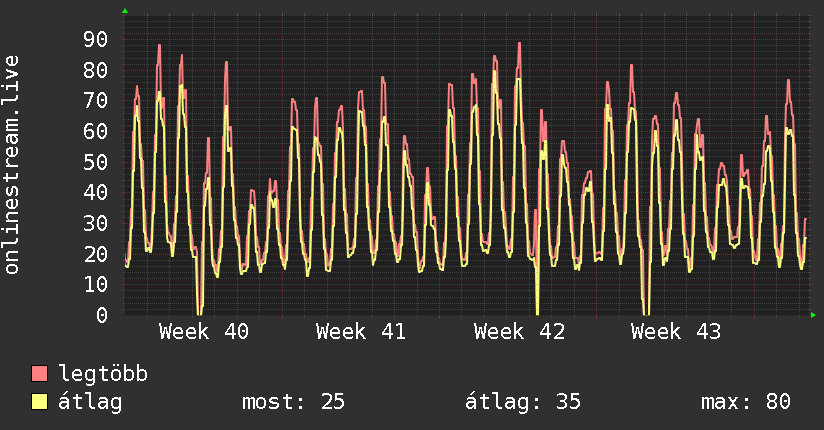Viewport: 824px width, 430px height.
Task: Click the 70 y-axis tick label
Action: (96, 100)
